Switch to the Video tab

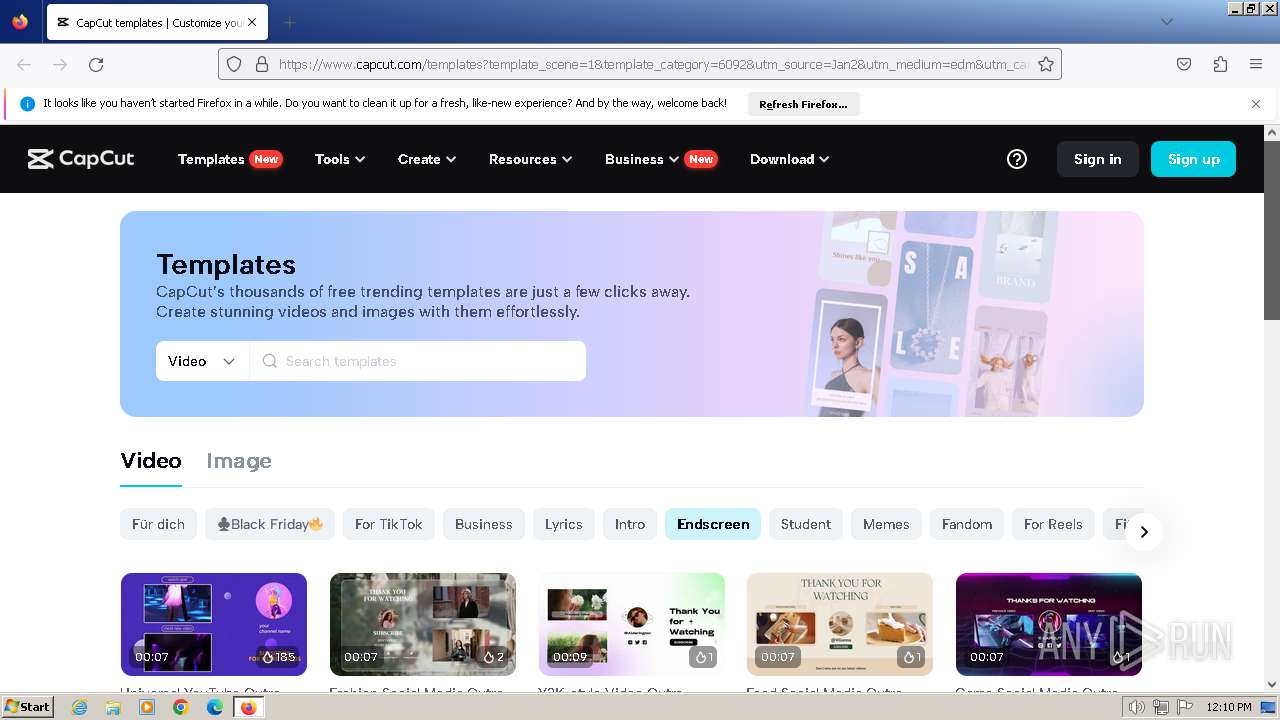pyautogui.click(x=151, y=461)
